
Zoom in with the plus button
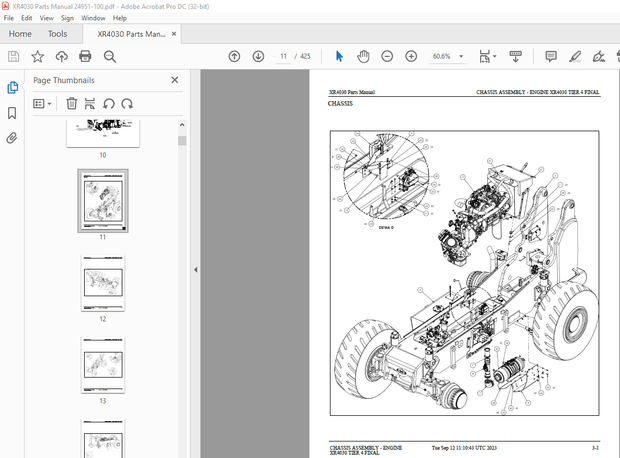coord(411,57)
